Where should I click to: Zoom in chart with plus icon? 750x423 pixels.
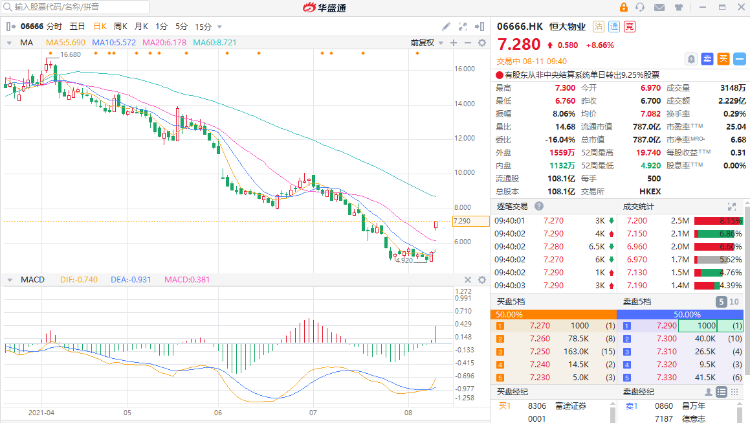point(453,43)
